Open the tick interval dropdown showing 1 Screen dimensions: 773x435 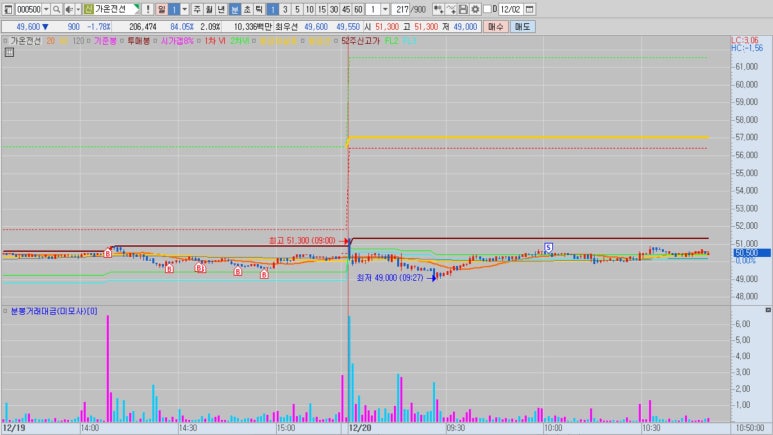385,9
